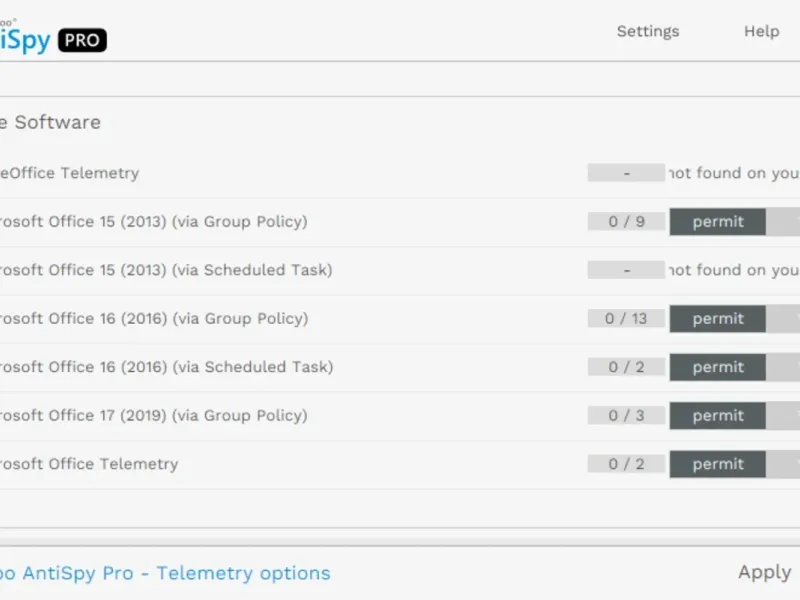Image resolution: width=800 pixels, height=600 pixels.
Task: Expand Office 15 (2013) Scheduled Task entry
Action: click(x=165, y=270)
